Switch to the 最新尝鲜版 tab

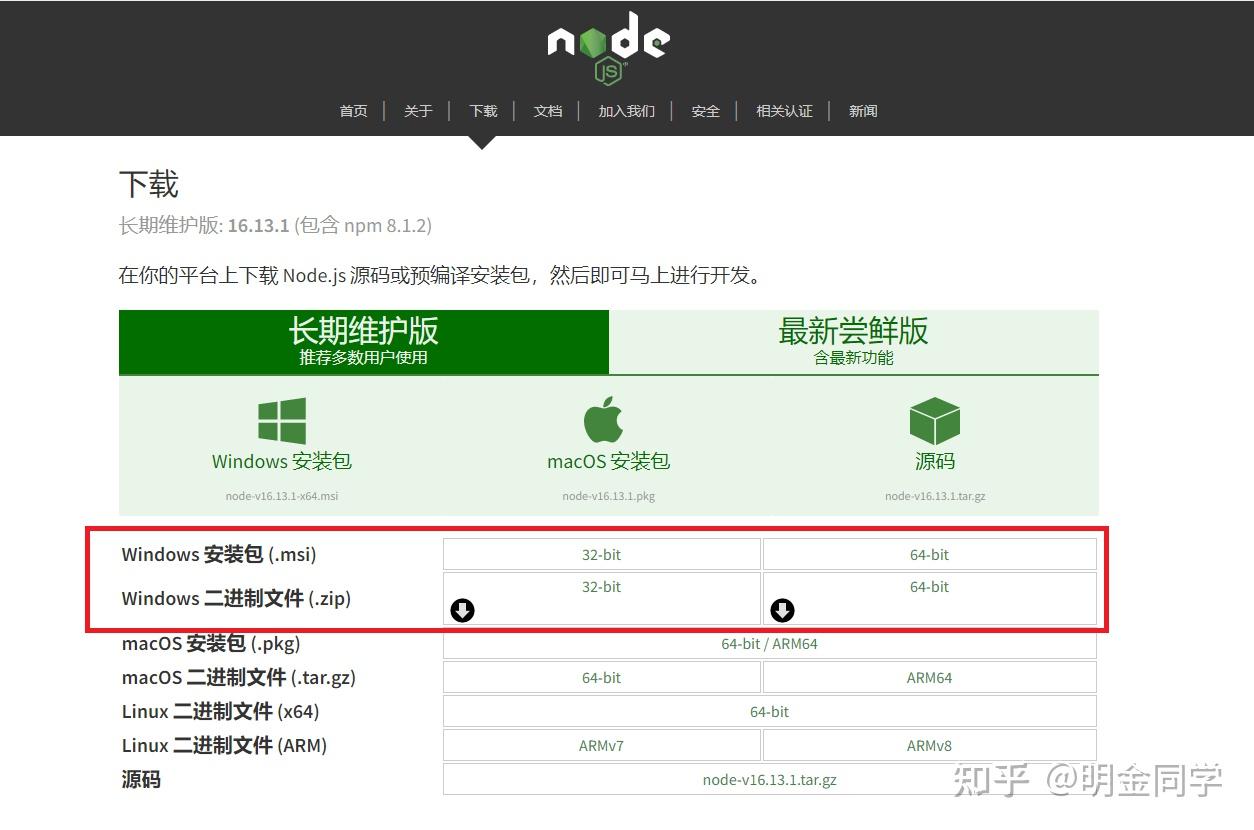pyautogui.click(x=854, y=342)
